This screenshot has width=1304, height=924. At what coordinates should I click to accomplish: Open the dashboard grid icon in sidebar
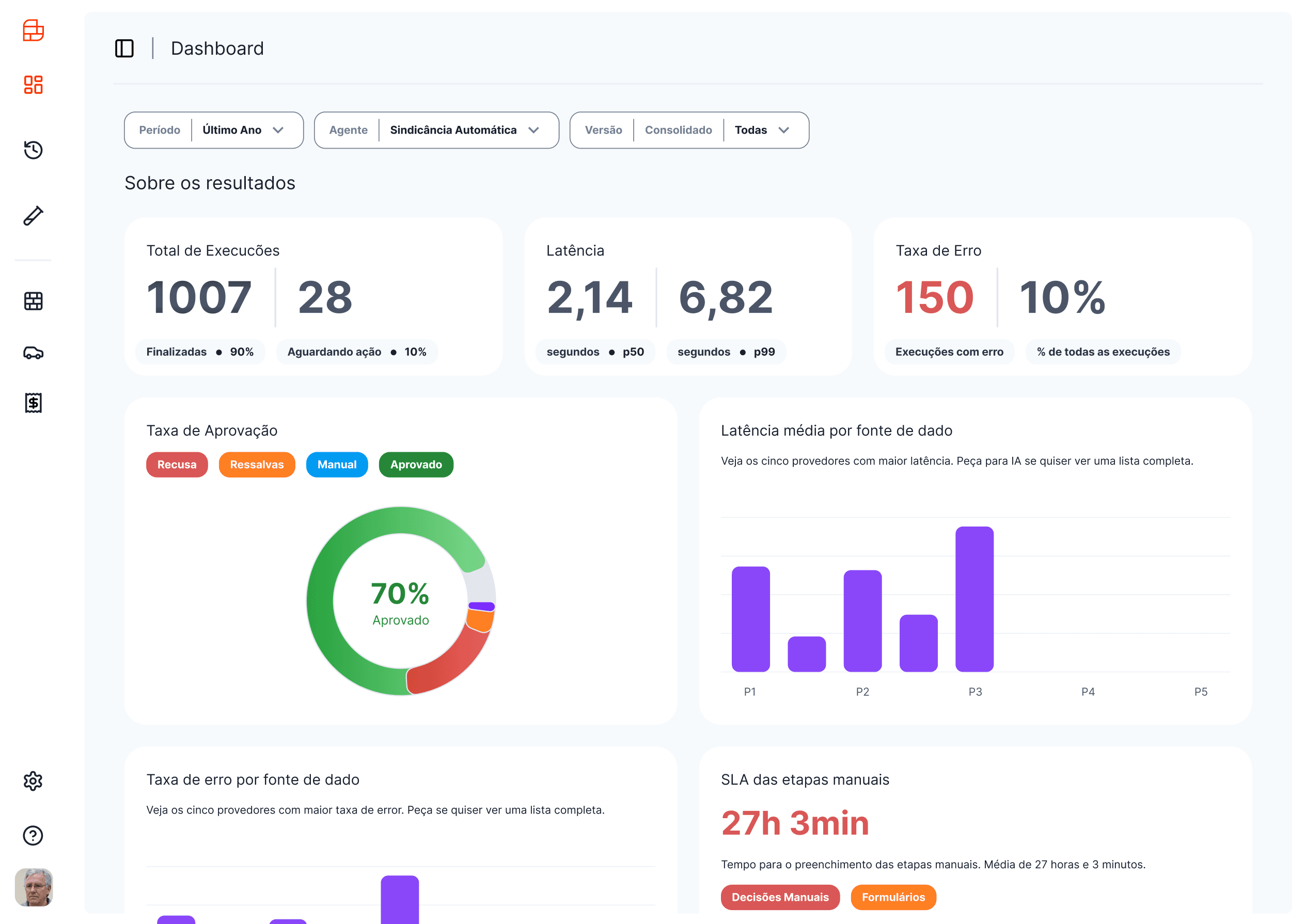pos(33,85)
